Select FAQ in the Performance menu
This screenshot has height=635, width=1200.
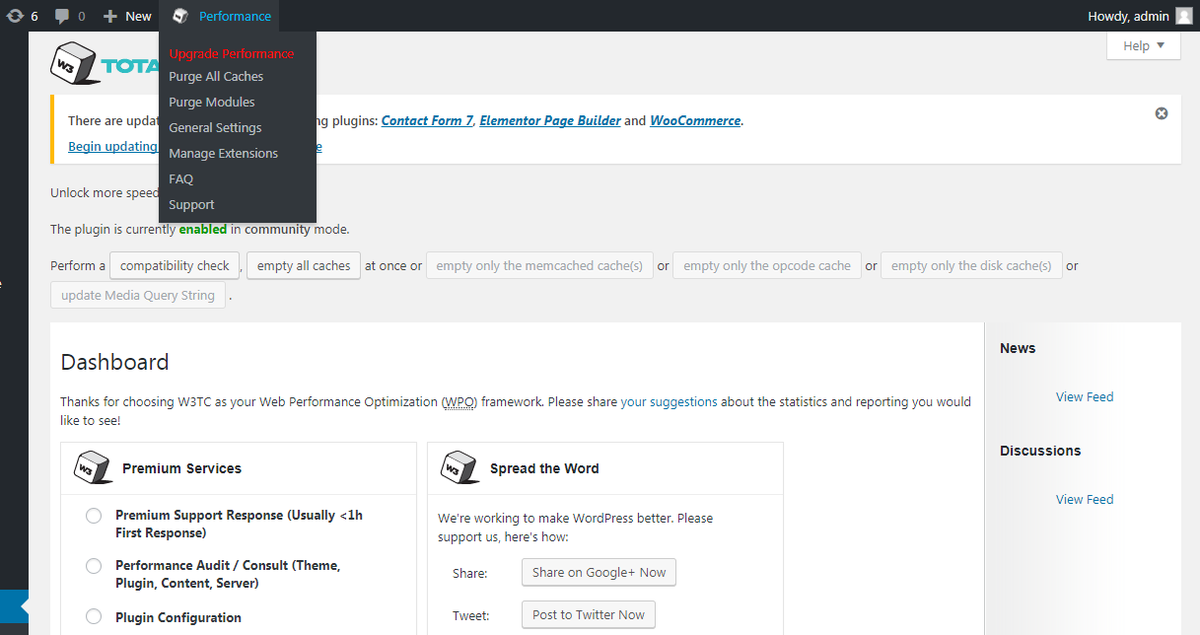click(x=181, y=179)
